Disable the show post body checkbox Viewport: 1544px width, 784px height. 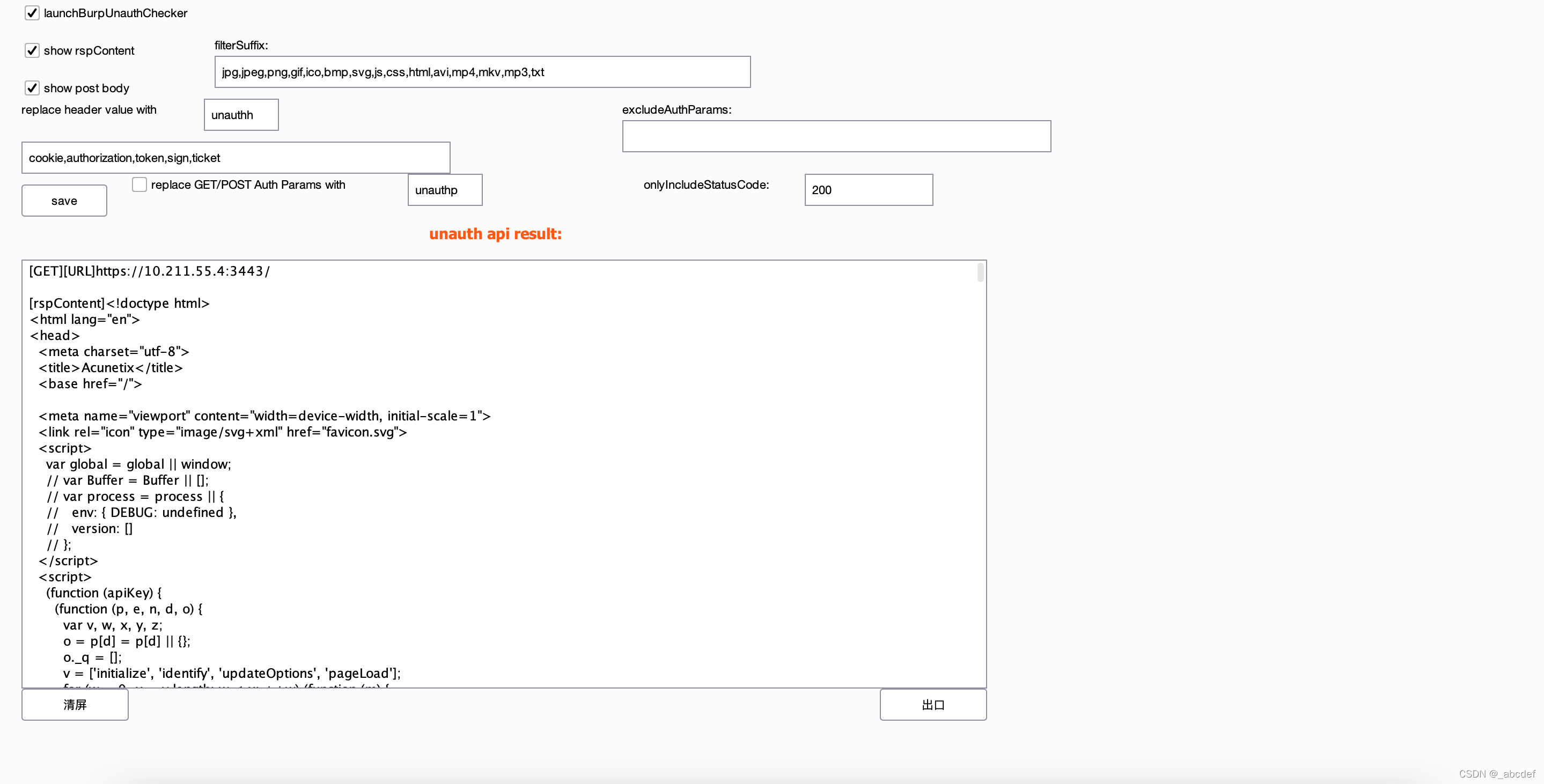(x=32, y=88)
